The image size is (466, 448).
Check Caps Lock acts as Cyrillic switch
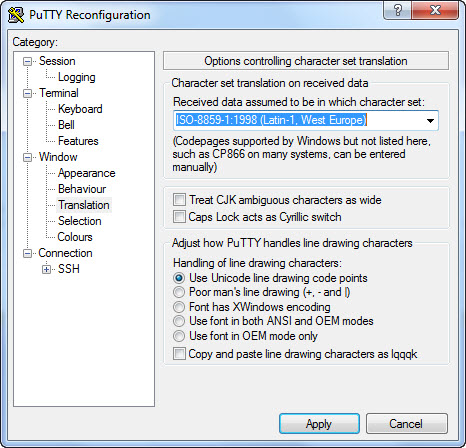179,217
